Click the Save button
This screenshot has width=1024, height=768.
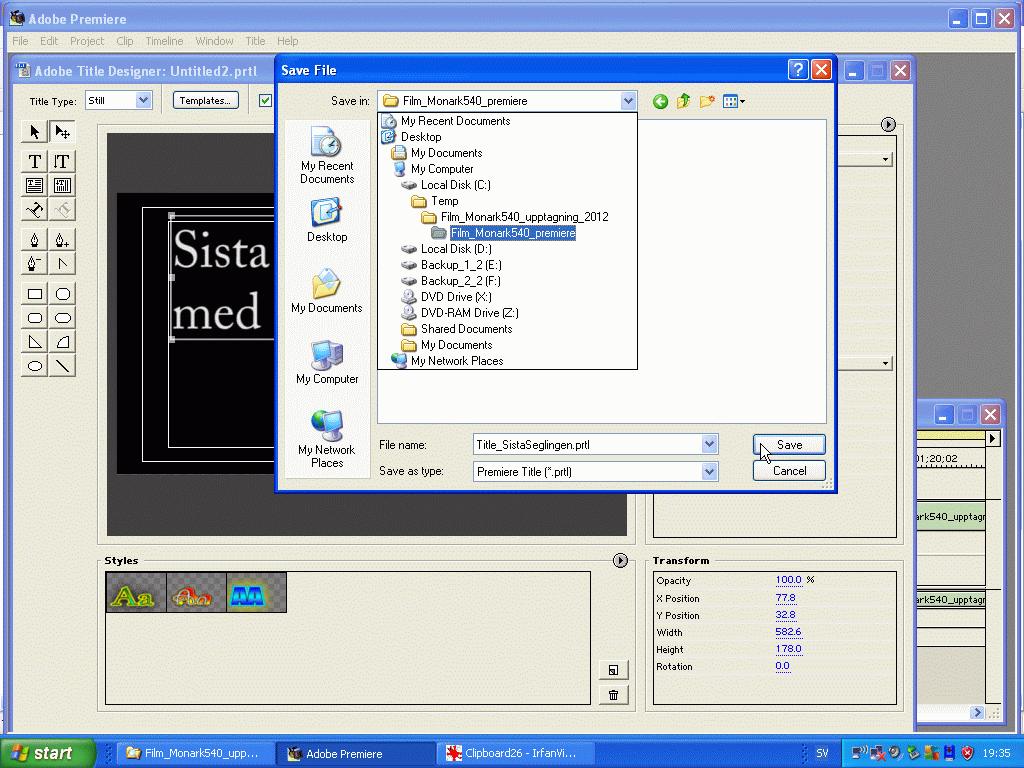[x=789, y=445]
